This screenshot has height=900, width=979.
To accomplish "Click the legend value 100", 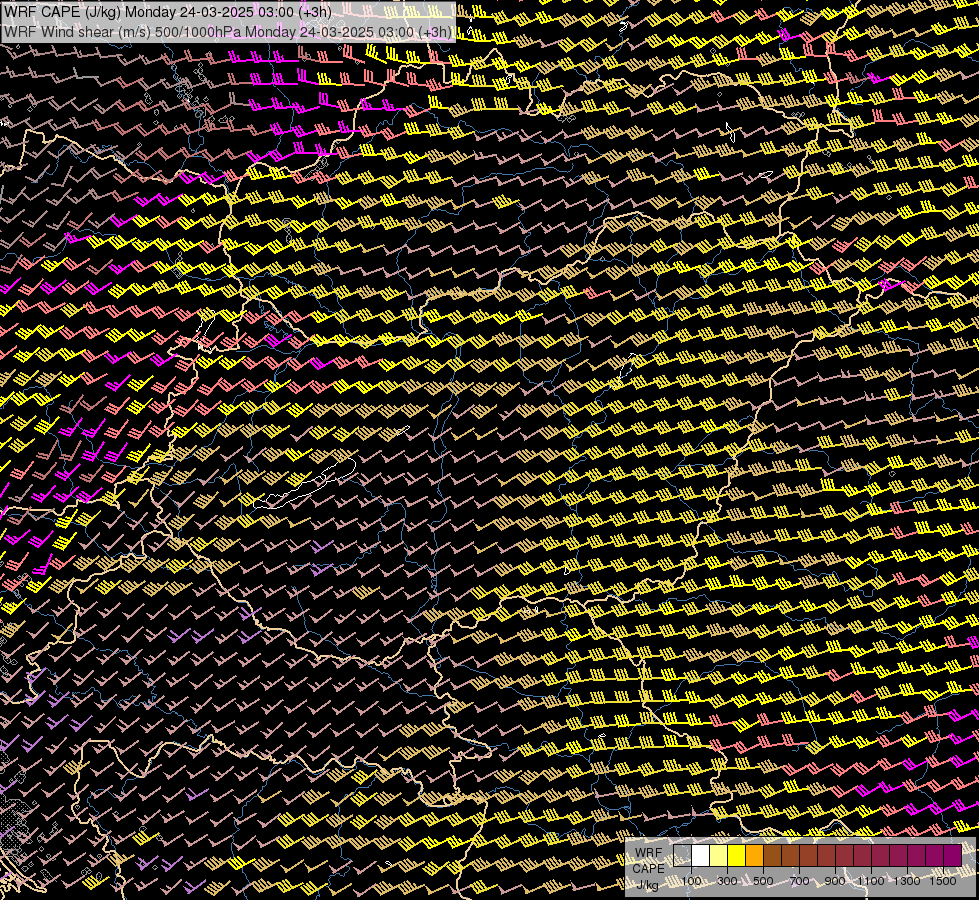I will click(691, 881).
